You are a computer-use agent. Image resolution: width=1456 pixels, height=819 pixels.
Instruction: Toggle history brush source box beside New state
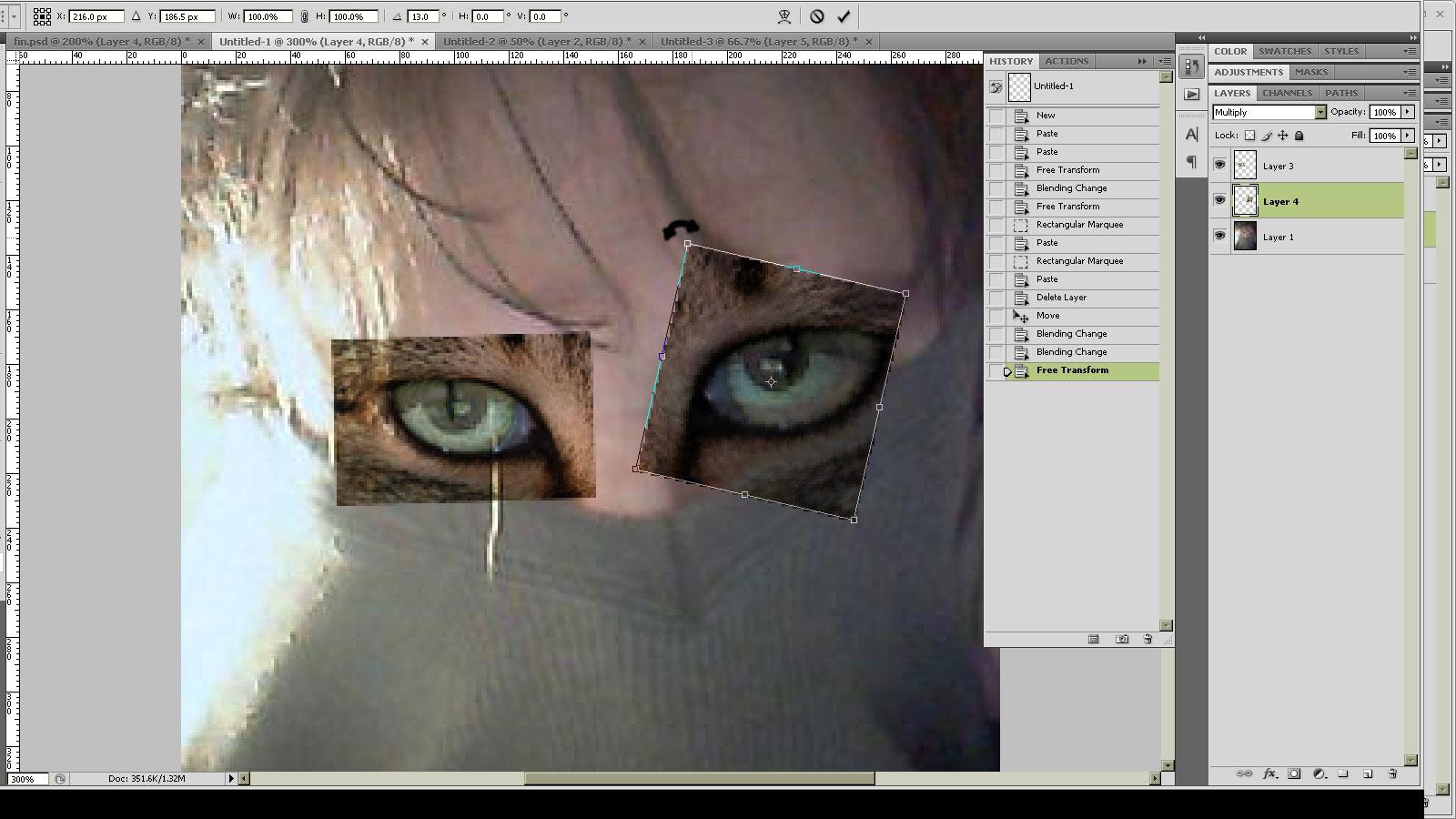click(x=996, y=116)
